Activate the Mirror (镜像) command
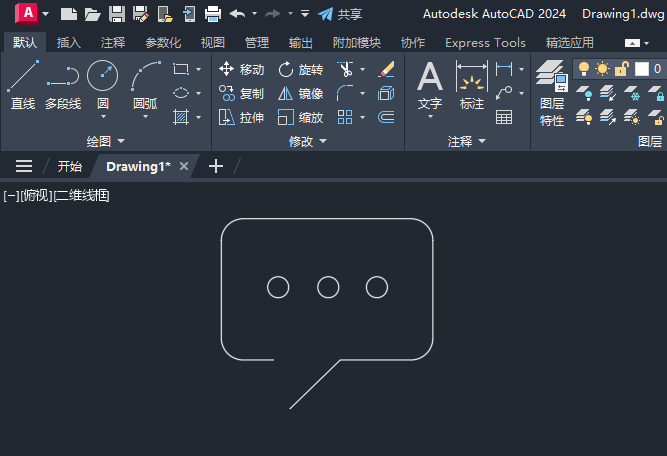Image resolution: width=667 pixels, height=456 pixels. coord(300,93)
